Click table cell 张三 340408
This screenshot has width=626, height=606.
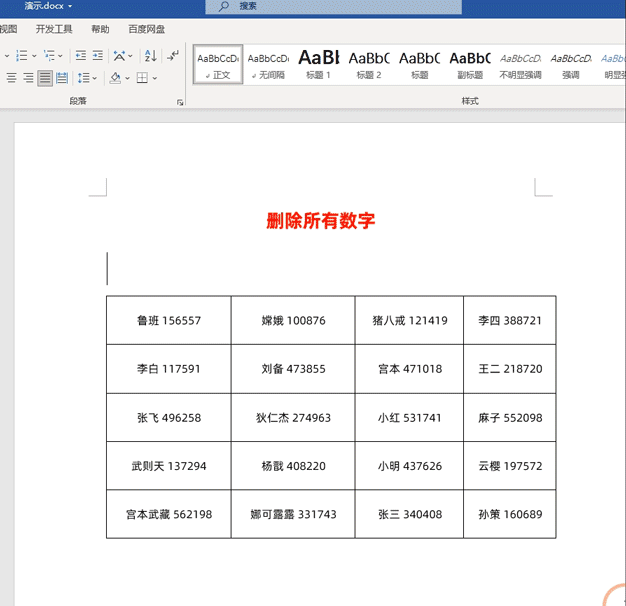coord(409,514)
